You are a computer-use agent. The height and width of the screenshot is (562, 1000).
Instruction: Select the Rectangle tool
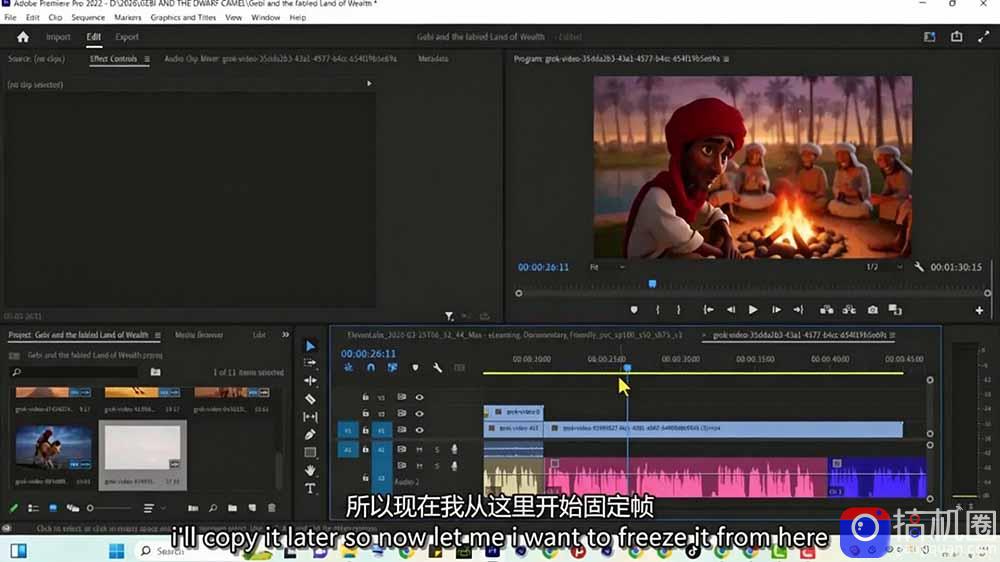tap(310, 452)
